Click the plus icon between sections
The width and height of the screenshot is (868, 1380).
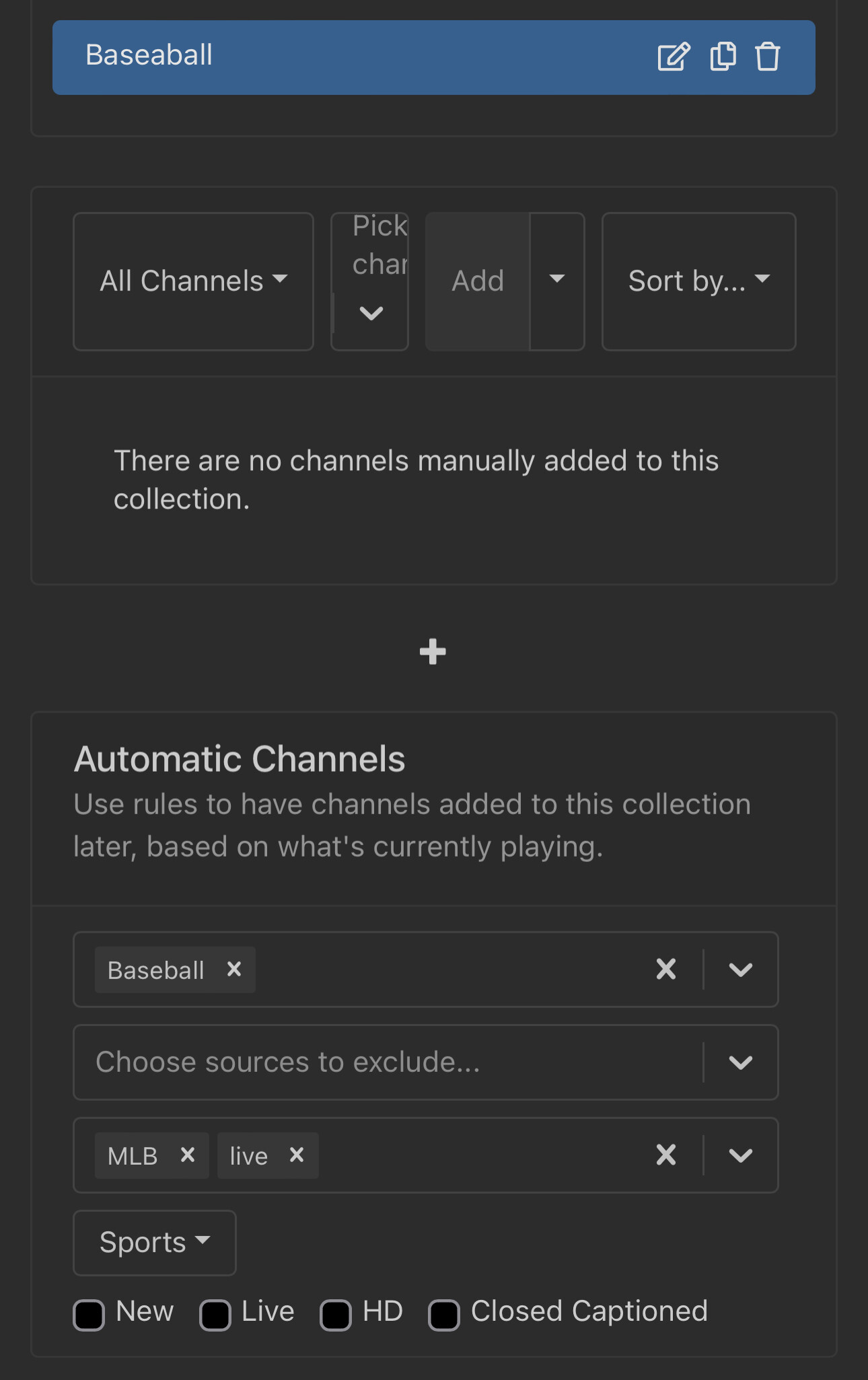[x=433, y=651]
